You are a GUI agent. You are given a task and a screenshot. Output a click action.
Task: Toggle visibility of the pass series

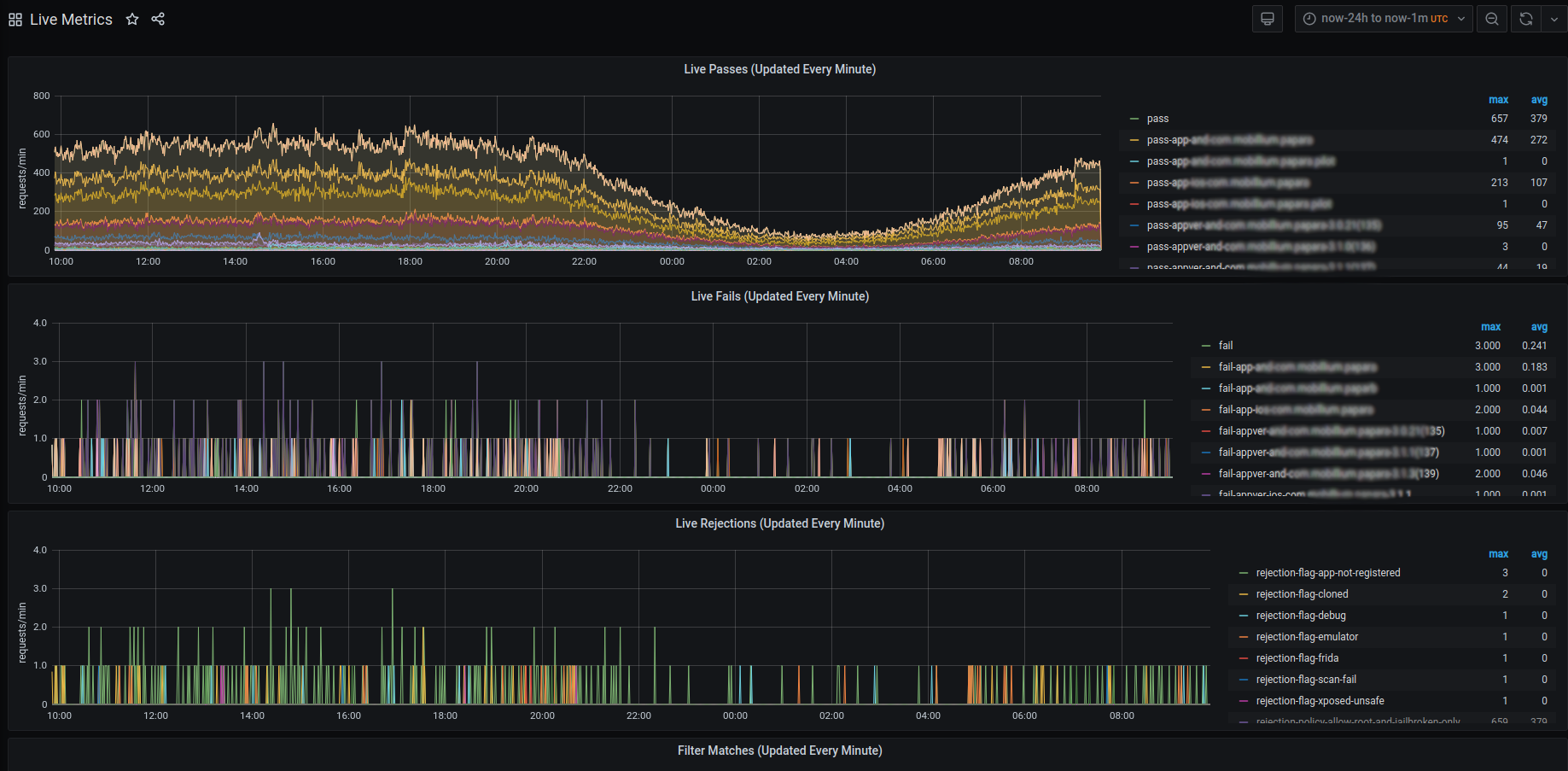pyautogui.click(x=1157, y=118)
